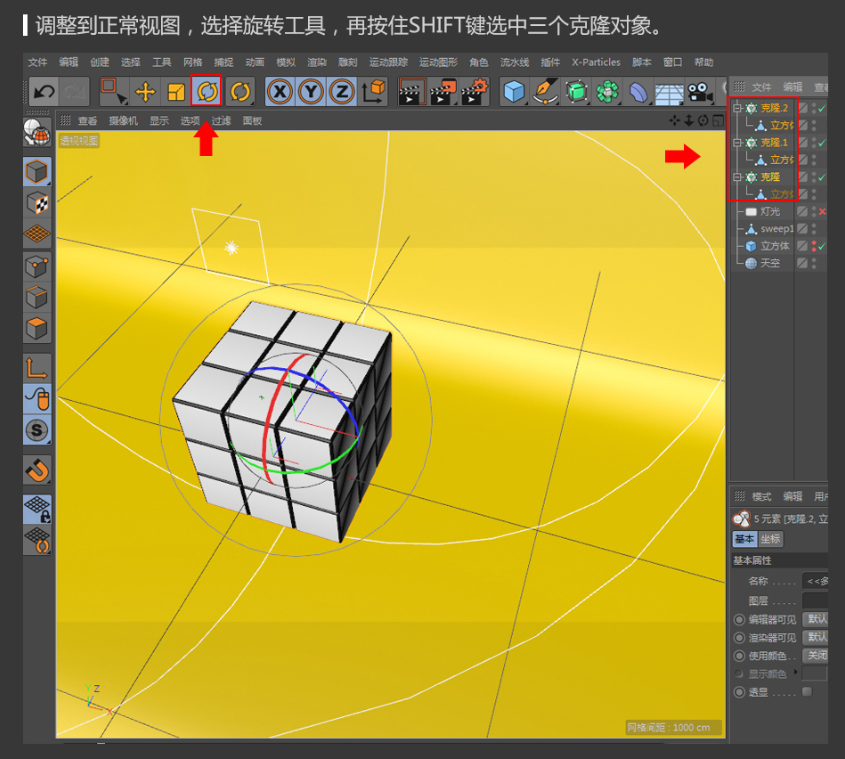Toggle the X axis lock
Image resolution: width=845 pixels, height=759 pixels.
point(280,92)
